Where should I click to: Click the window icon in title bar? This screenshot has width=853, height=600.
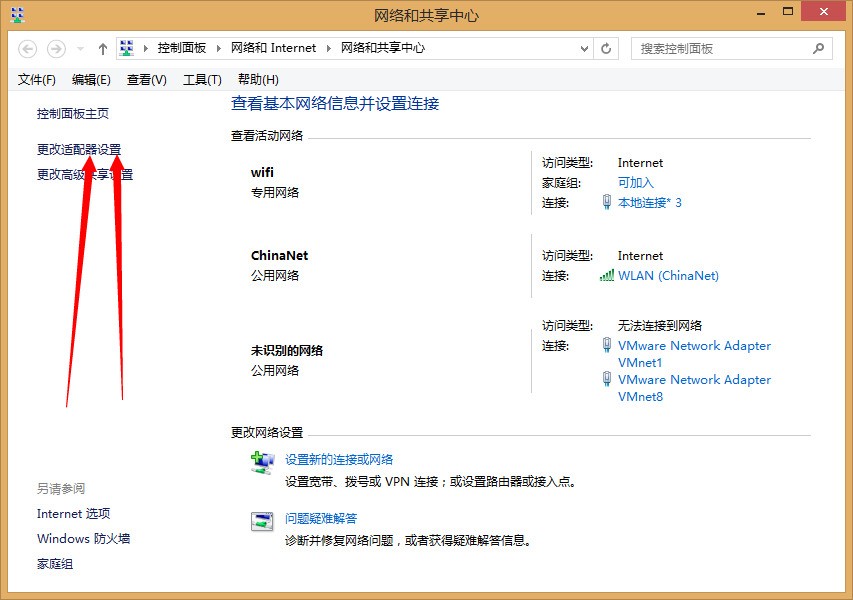pyautogui.click(x=18, y=15)
